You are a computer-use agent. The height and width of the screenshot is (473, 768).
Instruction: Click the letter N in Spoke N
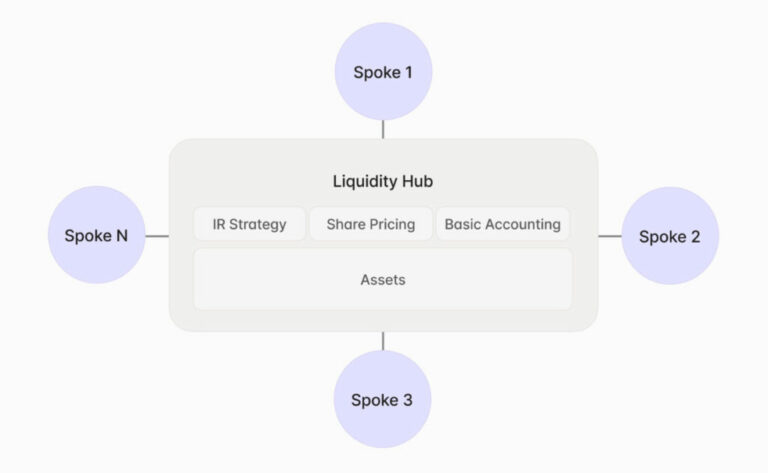[120, 237]
